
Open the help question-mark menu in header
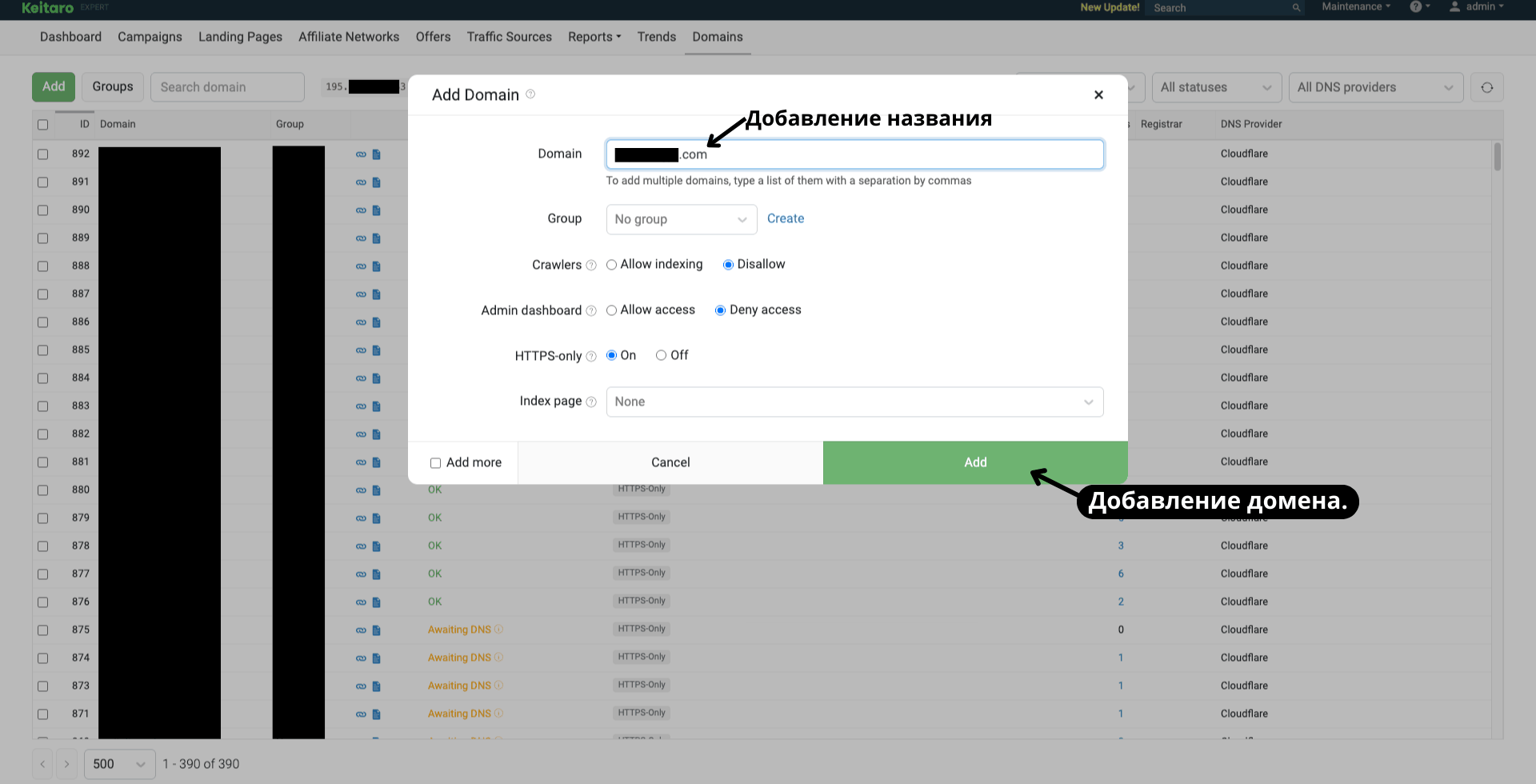(1417, 7)
